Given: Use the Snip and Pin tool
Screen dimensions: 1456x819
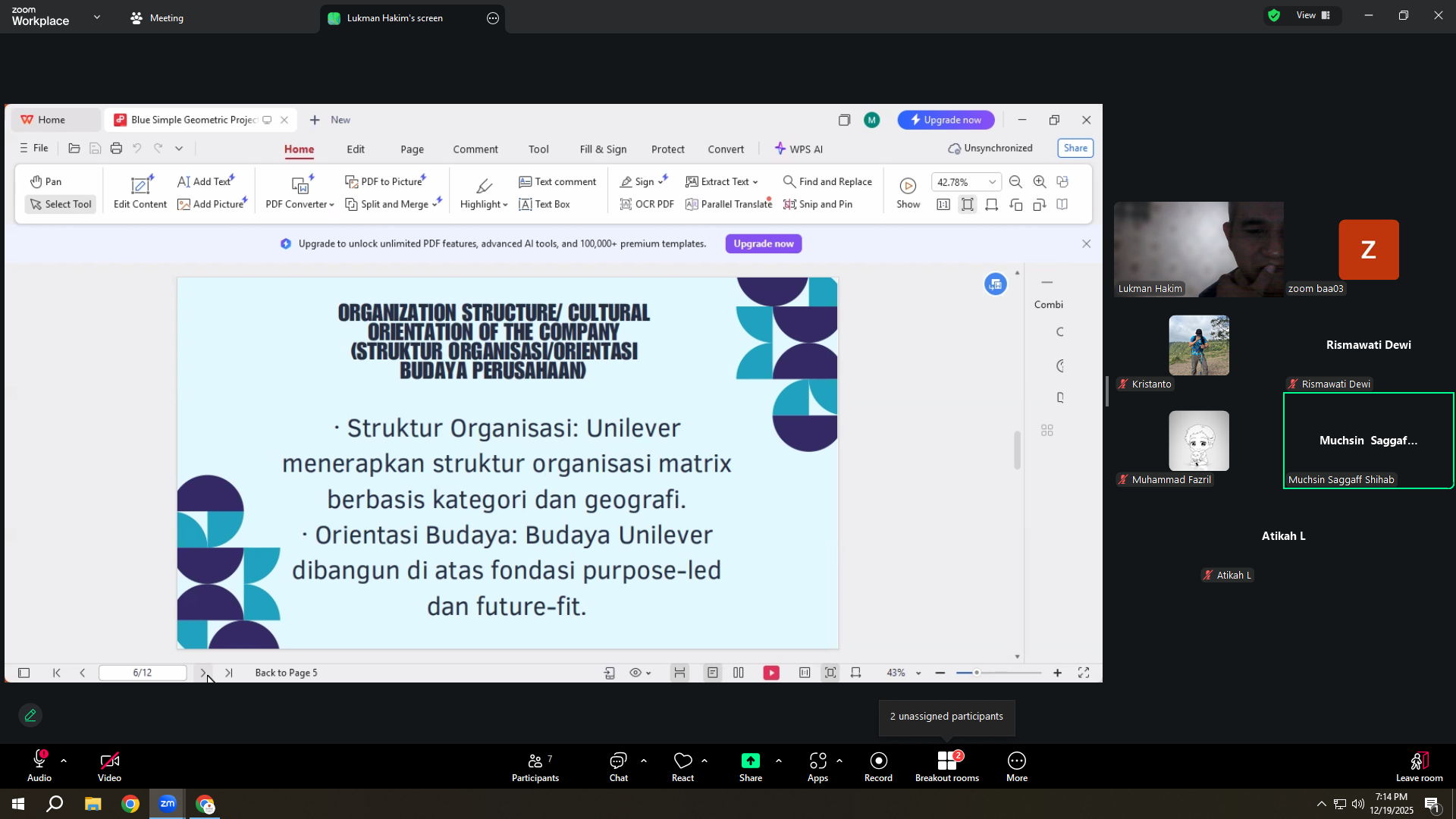Looking at the screenshot, I should 817,205.
